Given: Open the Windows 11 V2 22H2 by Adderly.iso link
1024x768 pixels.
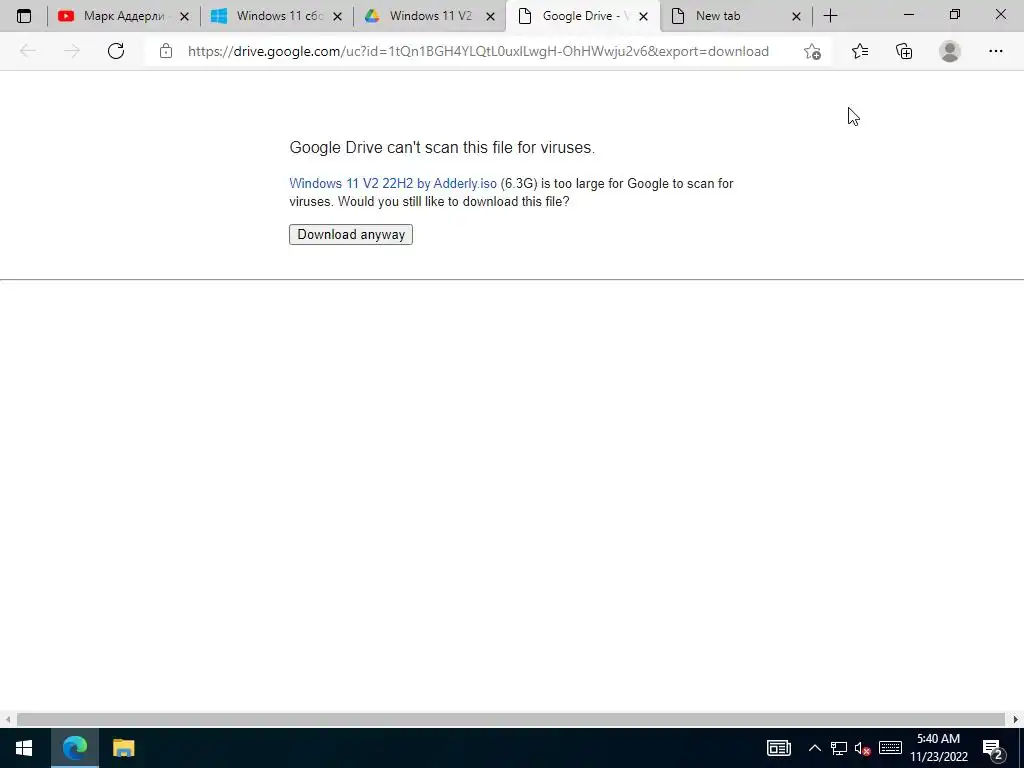Looking at the screenshot, I should 393,184.
